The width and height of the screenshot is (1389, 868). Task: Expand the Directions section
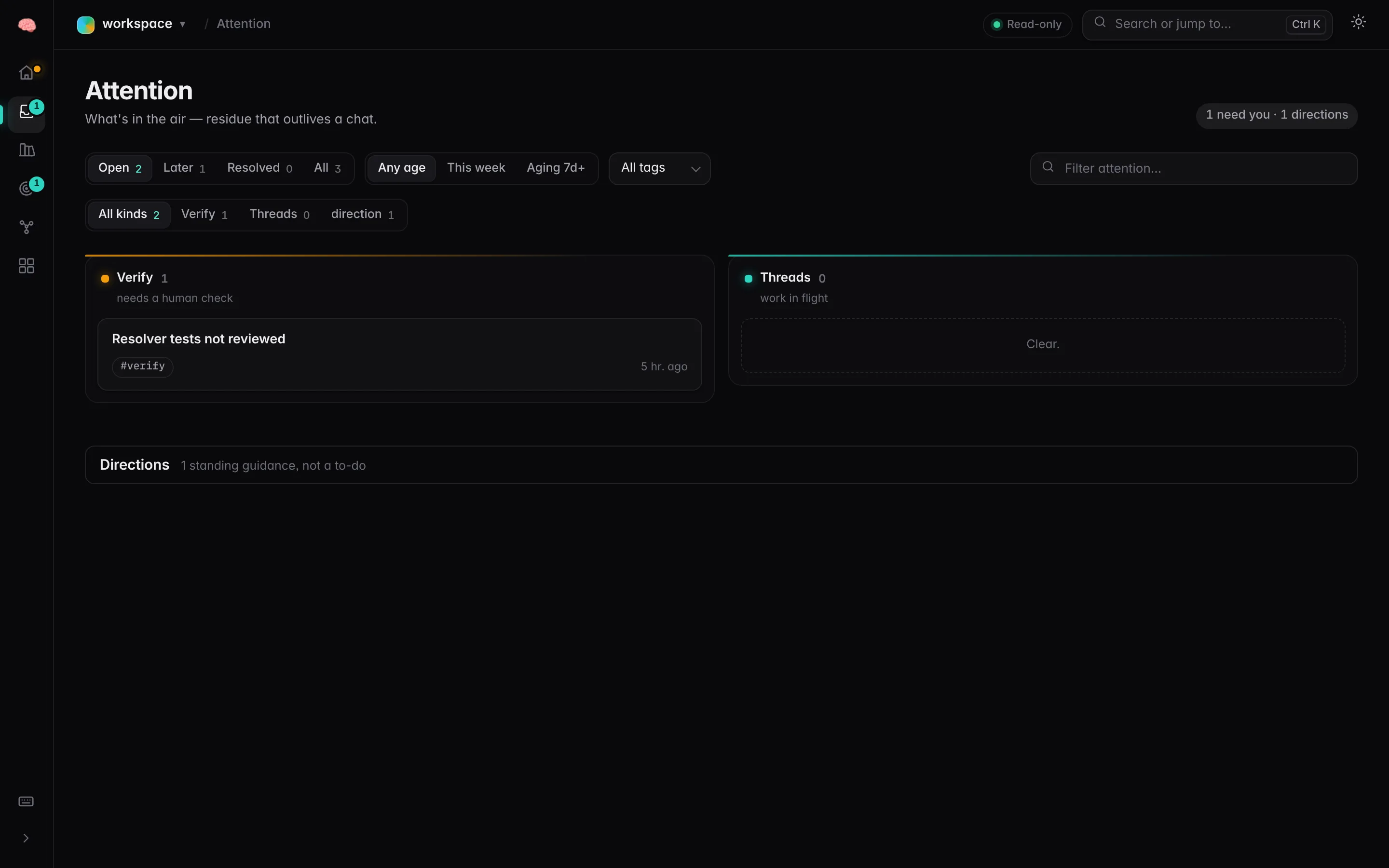pyautogui.click(x=721, y=465)
